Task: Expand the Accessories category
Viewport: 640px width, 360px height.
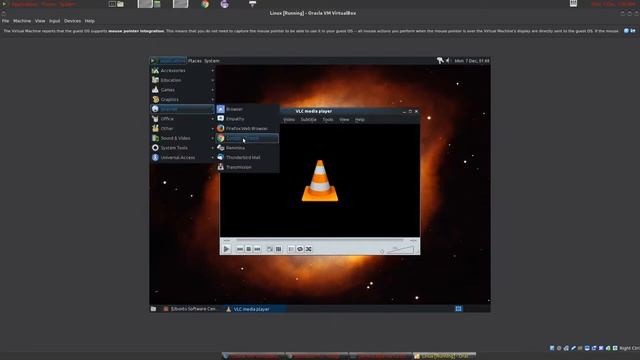Action: 182,70
